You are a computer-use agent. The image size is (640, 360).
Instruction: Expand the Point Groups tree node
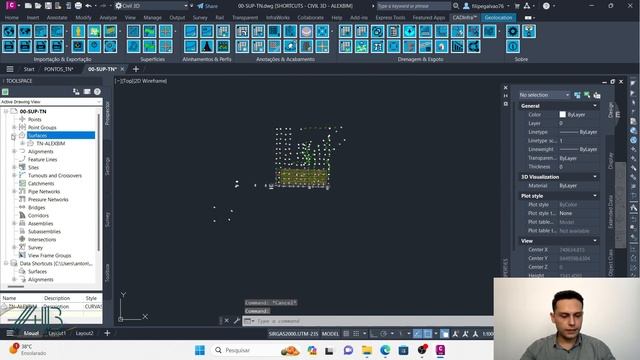(14, 127)
